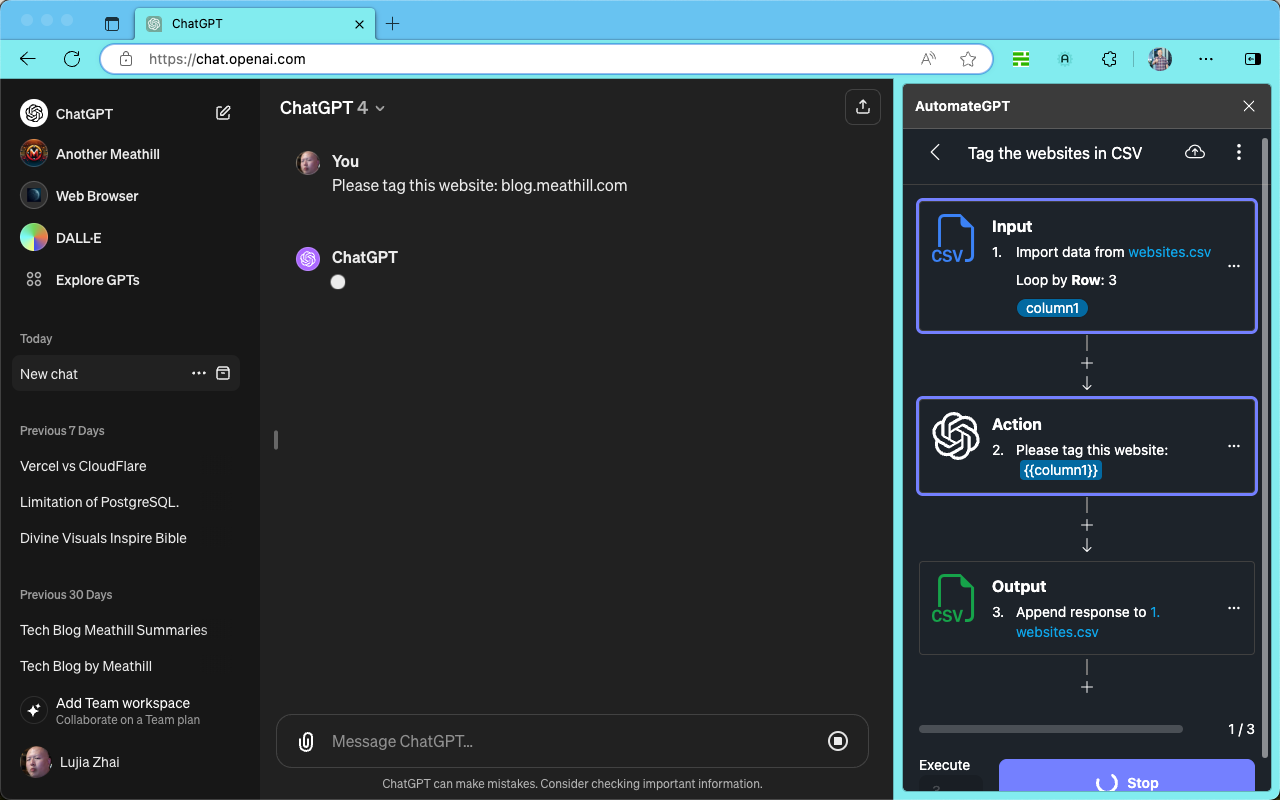Click the browser address bar
This screenshot has height=800, width=1280.
pos(546,59)
